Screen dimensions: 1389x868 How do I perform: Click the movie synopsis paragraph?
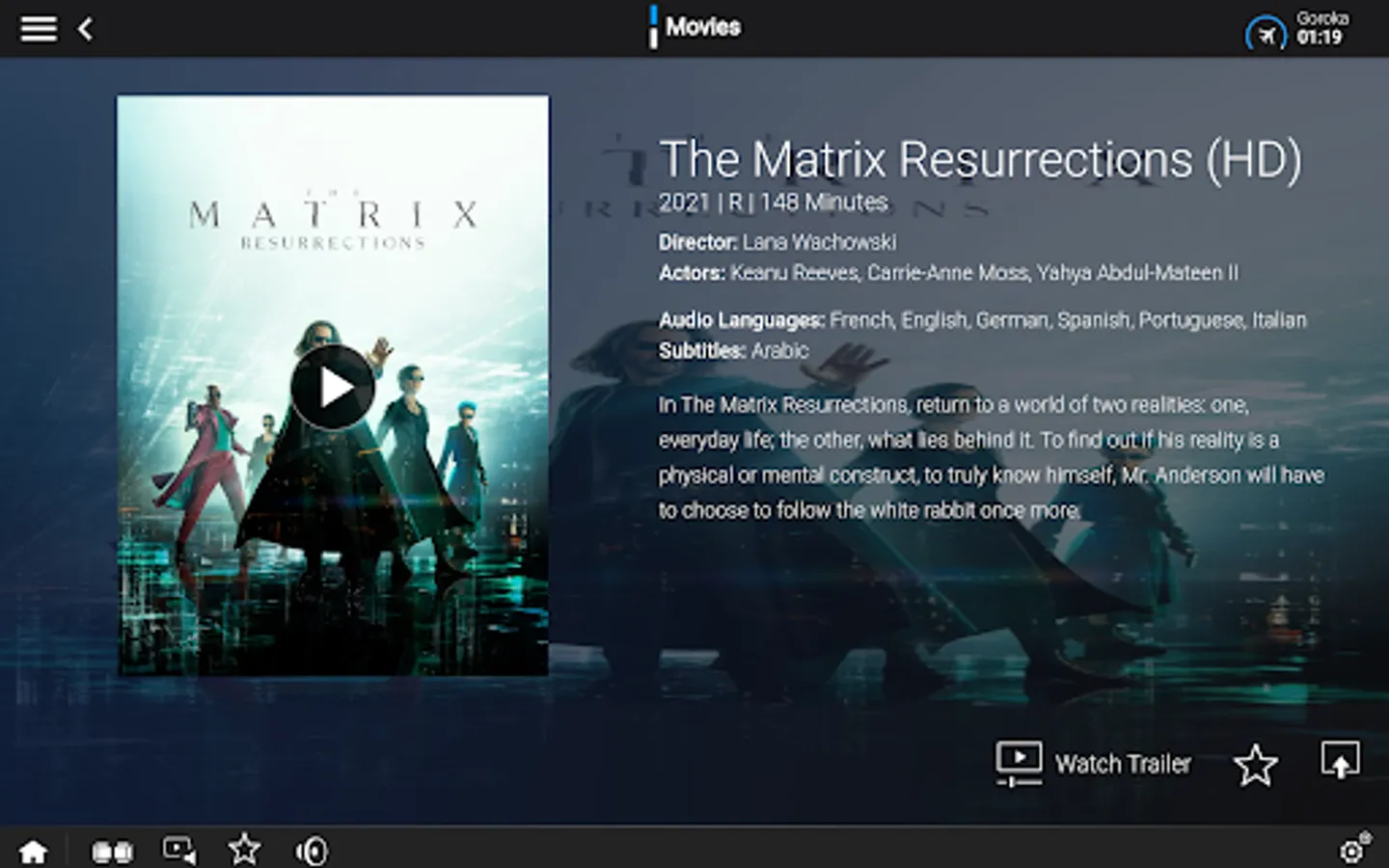point(991,457)
